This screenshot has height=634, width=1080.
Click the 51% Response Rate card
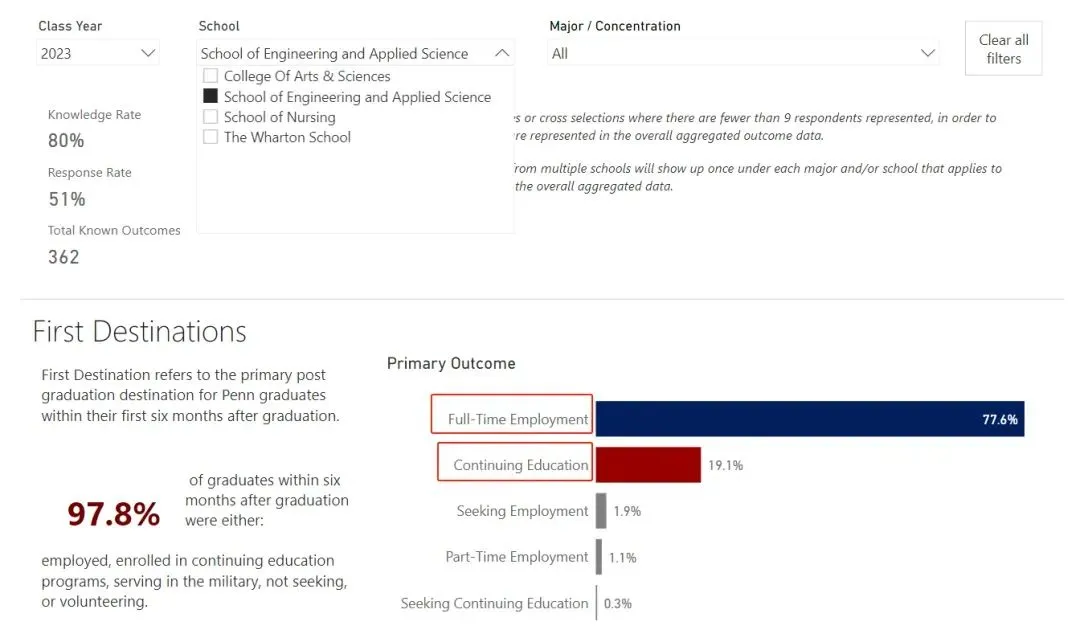point(66,199)
